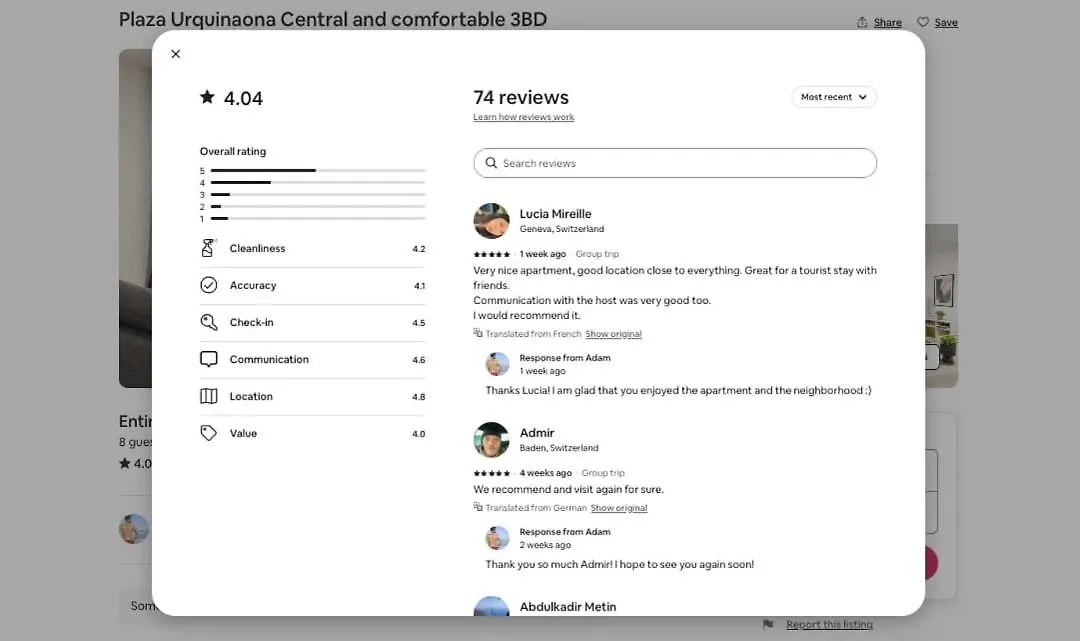Open Learn how reviews work link
1080x641 pixels.
(x=523, y=117)
